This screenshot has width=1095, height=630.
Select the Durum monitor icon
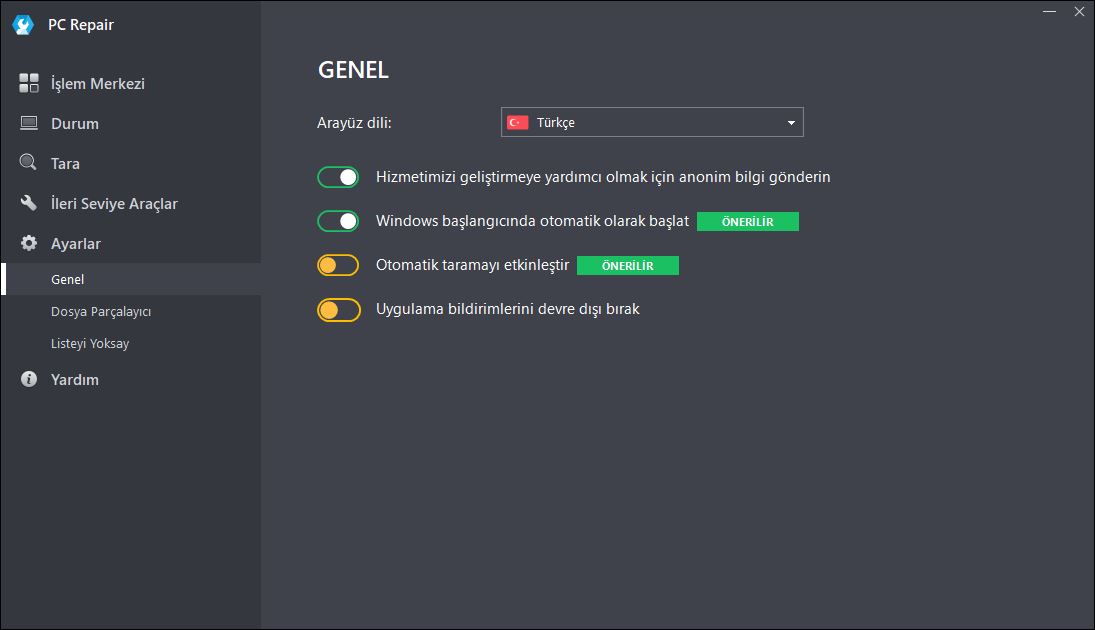pos(29,123)
